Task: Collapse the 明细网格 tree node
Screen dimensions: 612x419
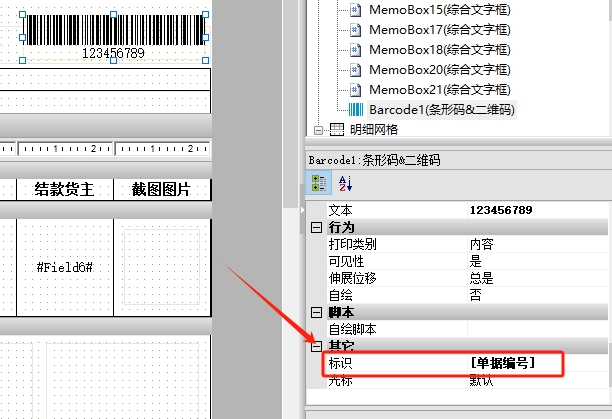Action: tap(318, 130)
